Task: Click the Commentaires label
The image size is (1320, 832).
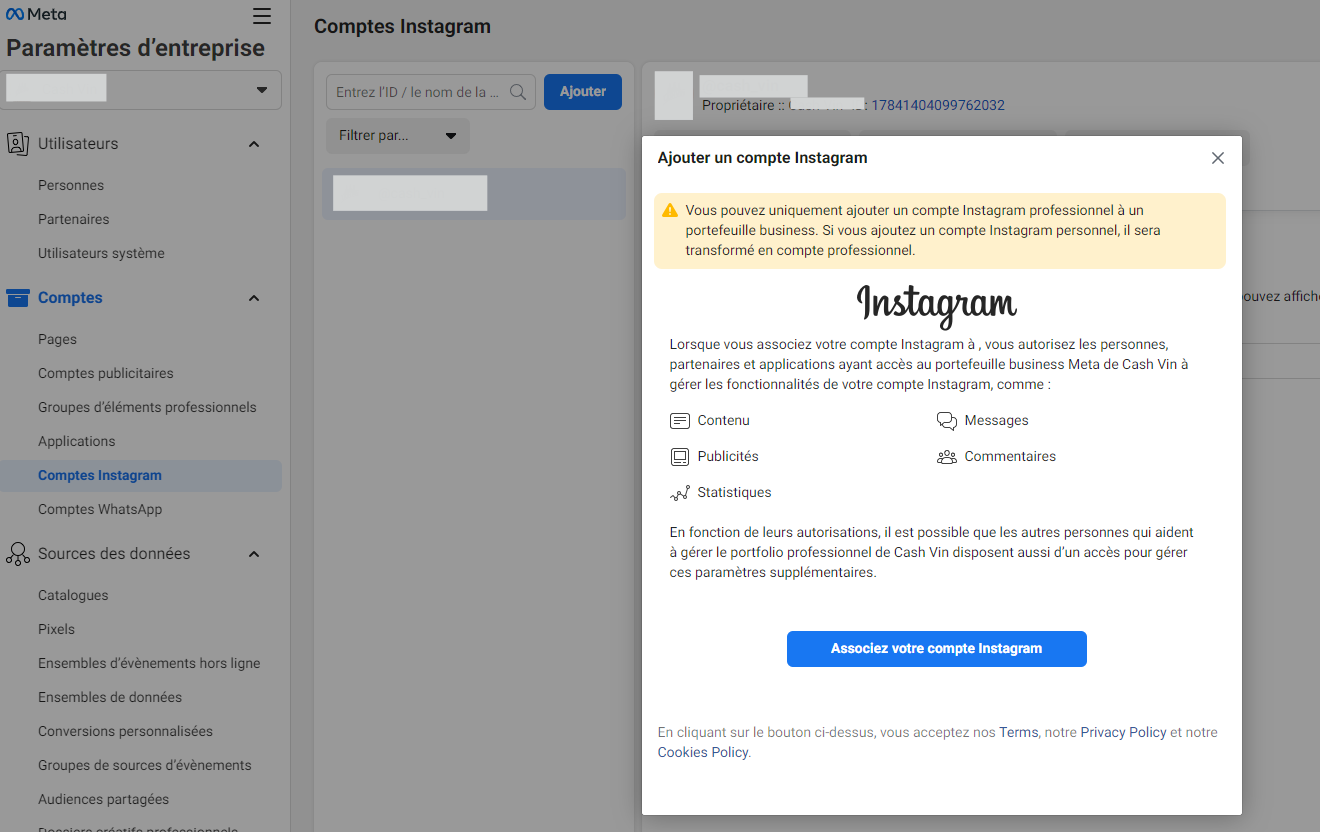Action: 1010,457
